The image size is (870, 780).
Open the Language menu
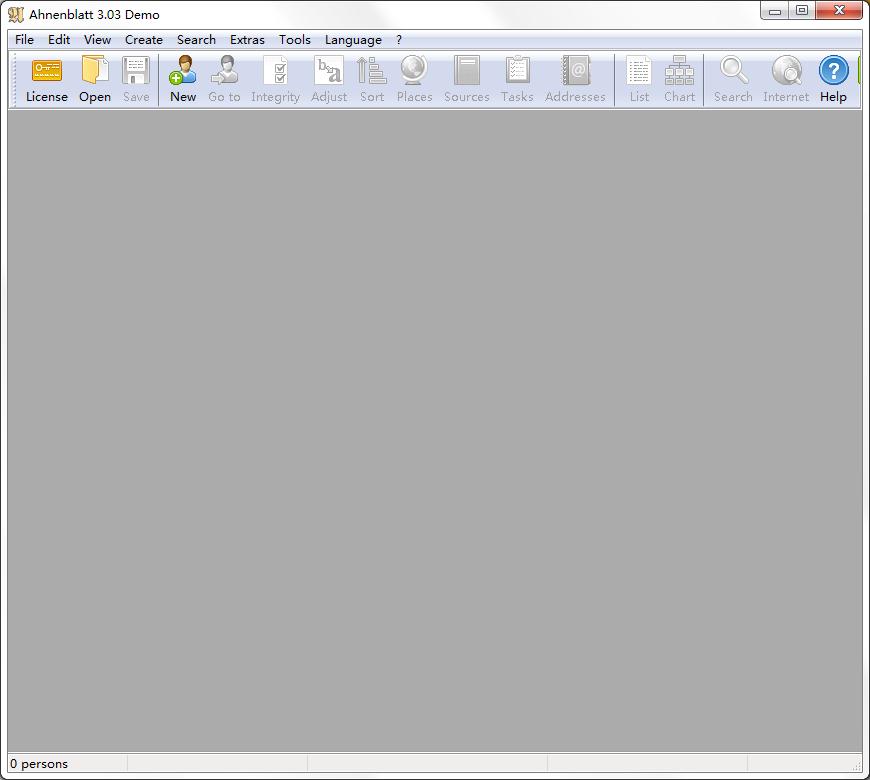(353, 40)
